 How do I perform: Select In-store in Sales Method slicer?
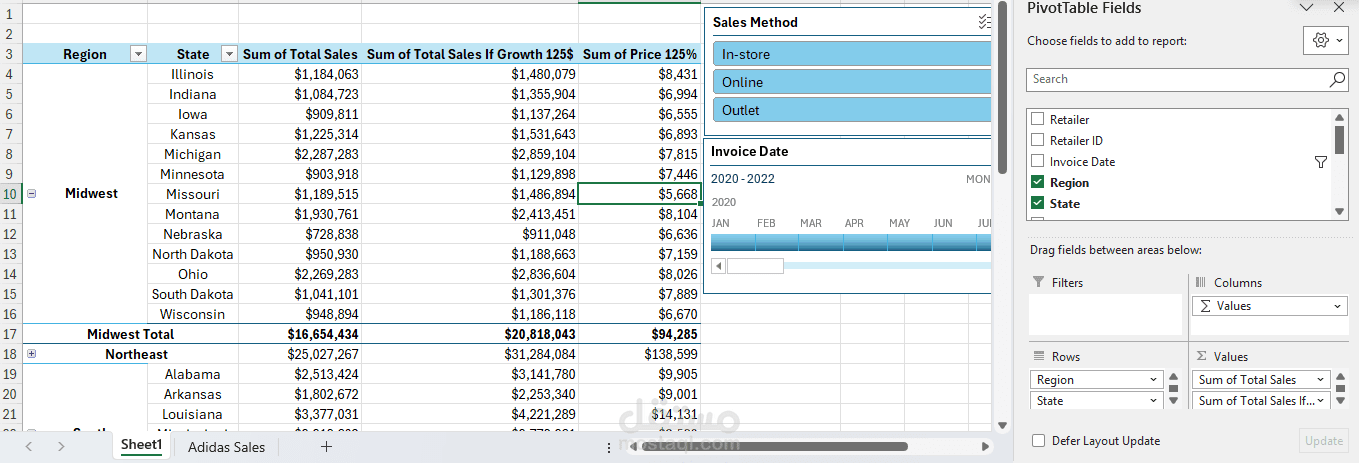click(851, 54)
